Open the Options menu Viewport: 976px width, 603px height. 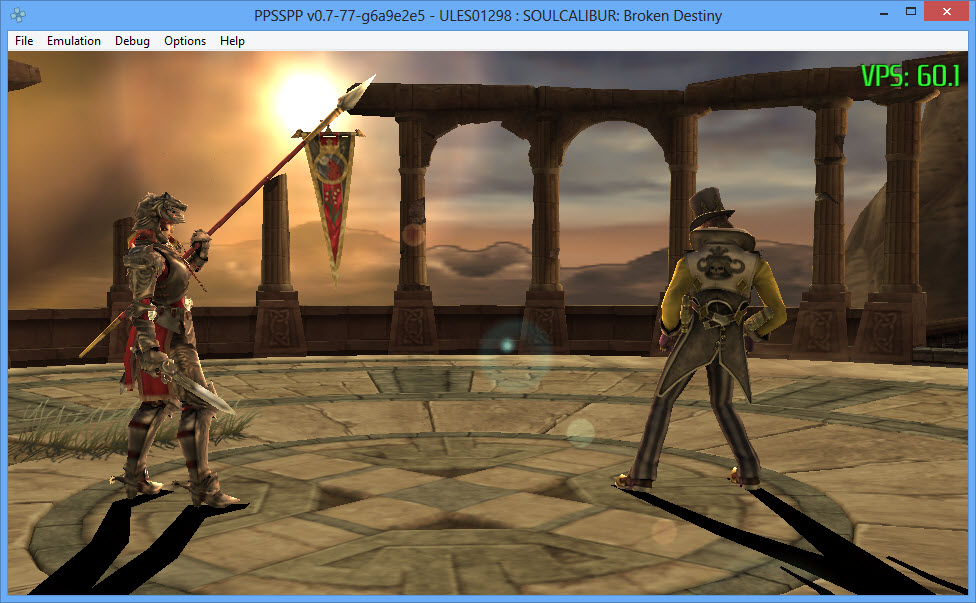point(185,41)
